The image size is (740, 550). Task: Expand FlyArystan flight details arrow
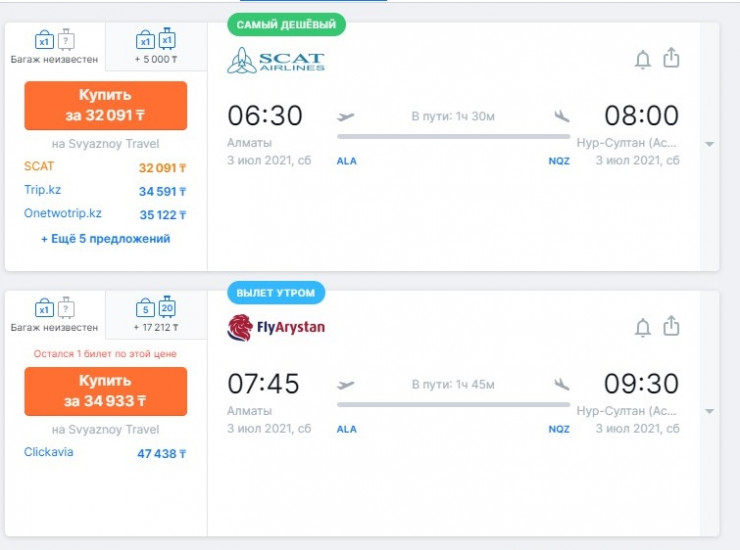pos(709,411)
